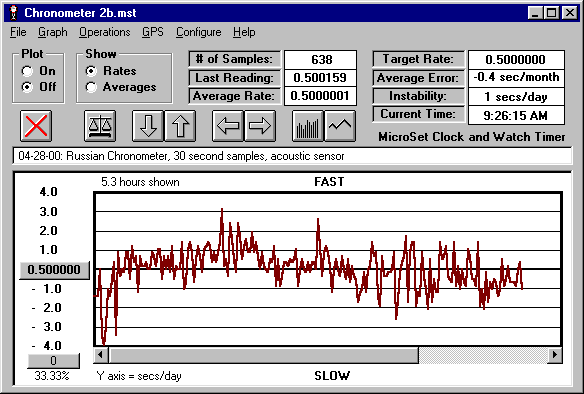Open the Operations menu
Viewport: 584px width, 394px height.
(105, 32)
